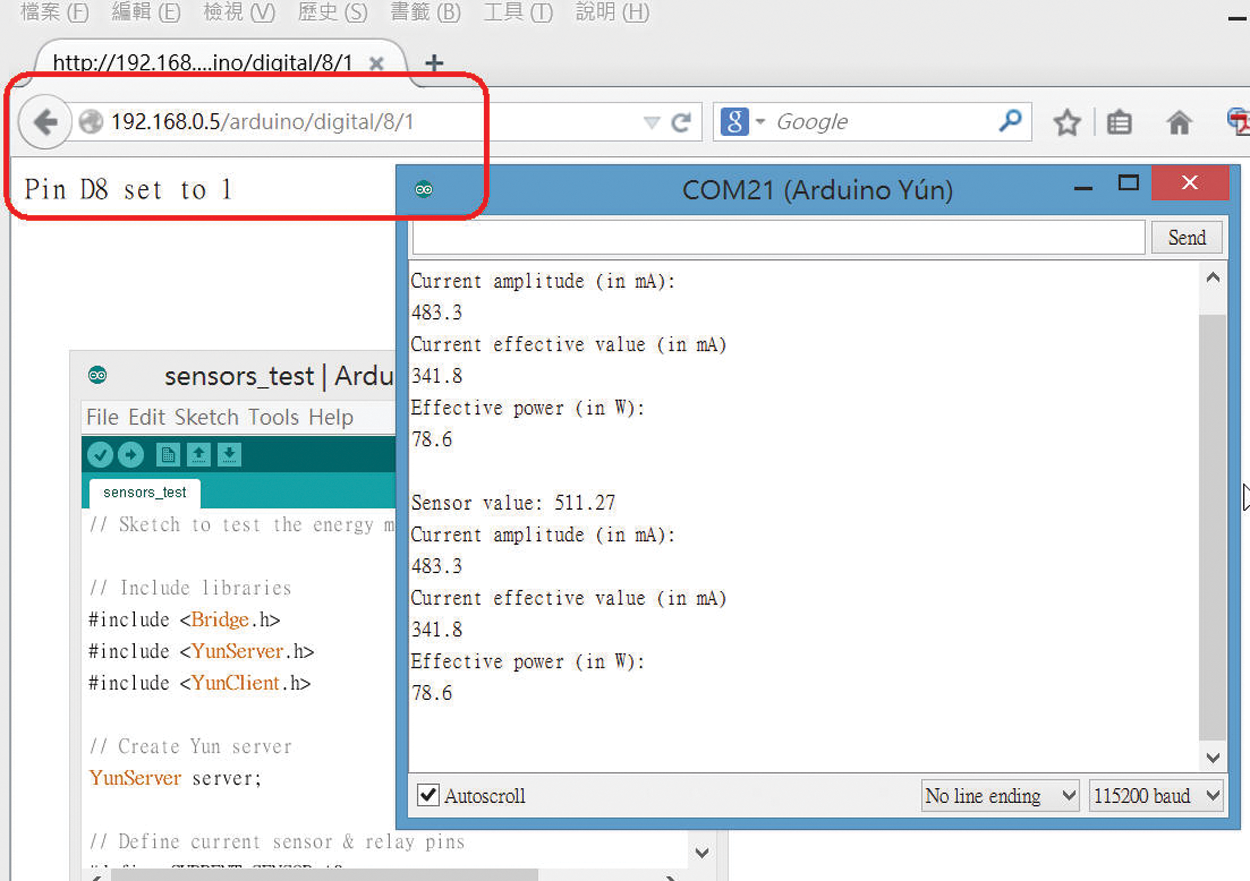This screenshot has width=1250, height=881.
Task: Click the browser Back arrow button
Action: [x=45, y=122]
